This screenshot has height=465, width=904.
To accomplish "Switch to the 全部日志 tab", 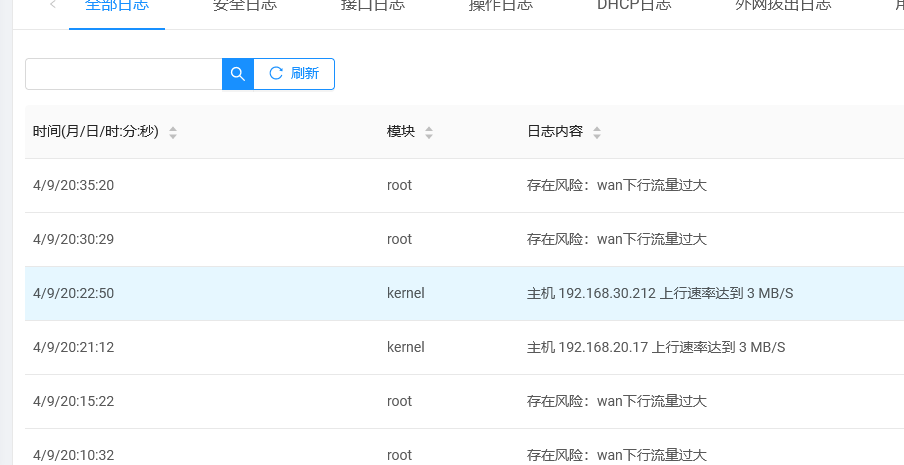I will tap(117, 6).
